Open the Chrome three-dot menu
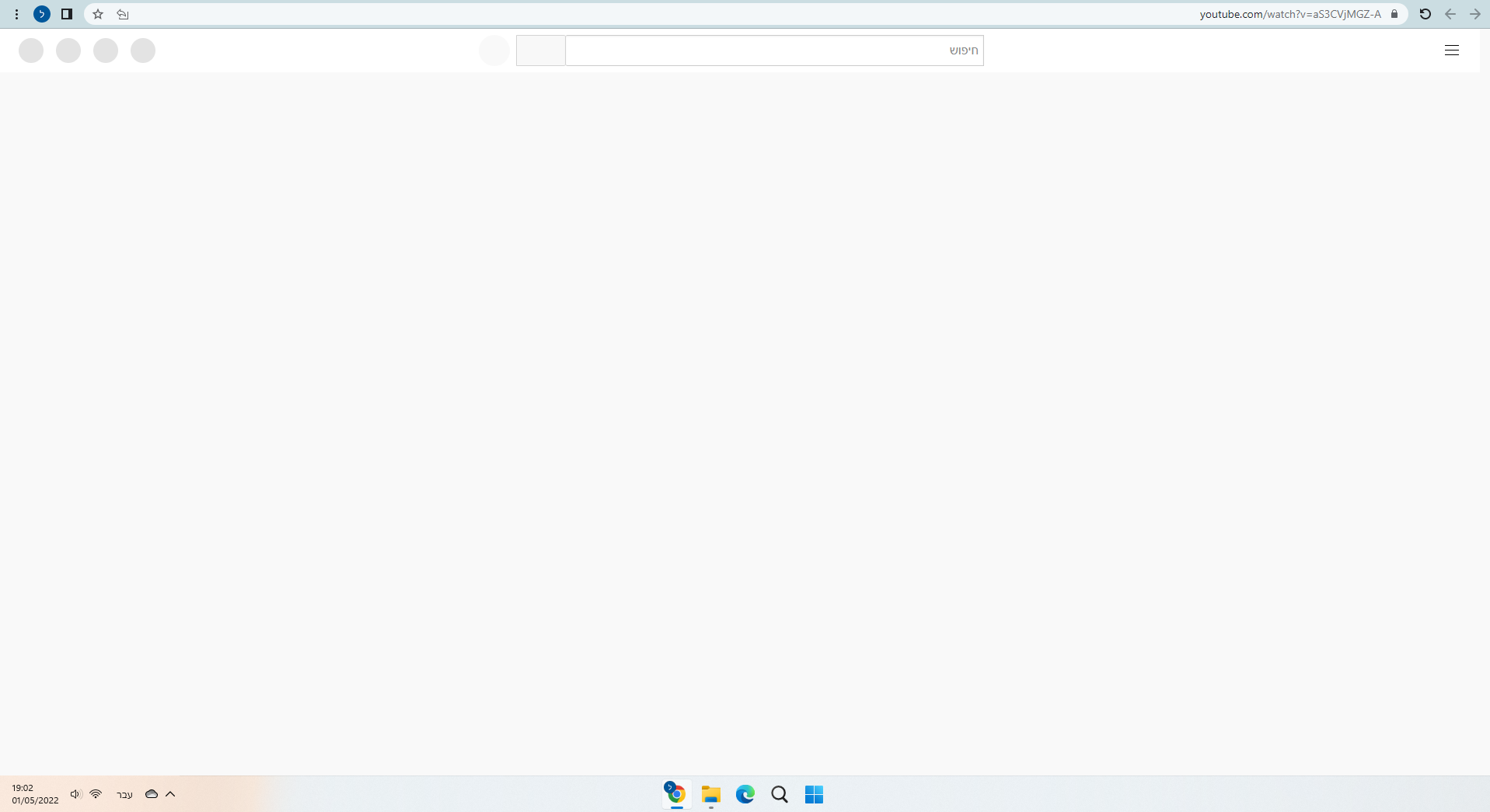The image size is (1490, 812). (16, 14)
